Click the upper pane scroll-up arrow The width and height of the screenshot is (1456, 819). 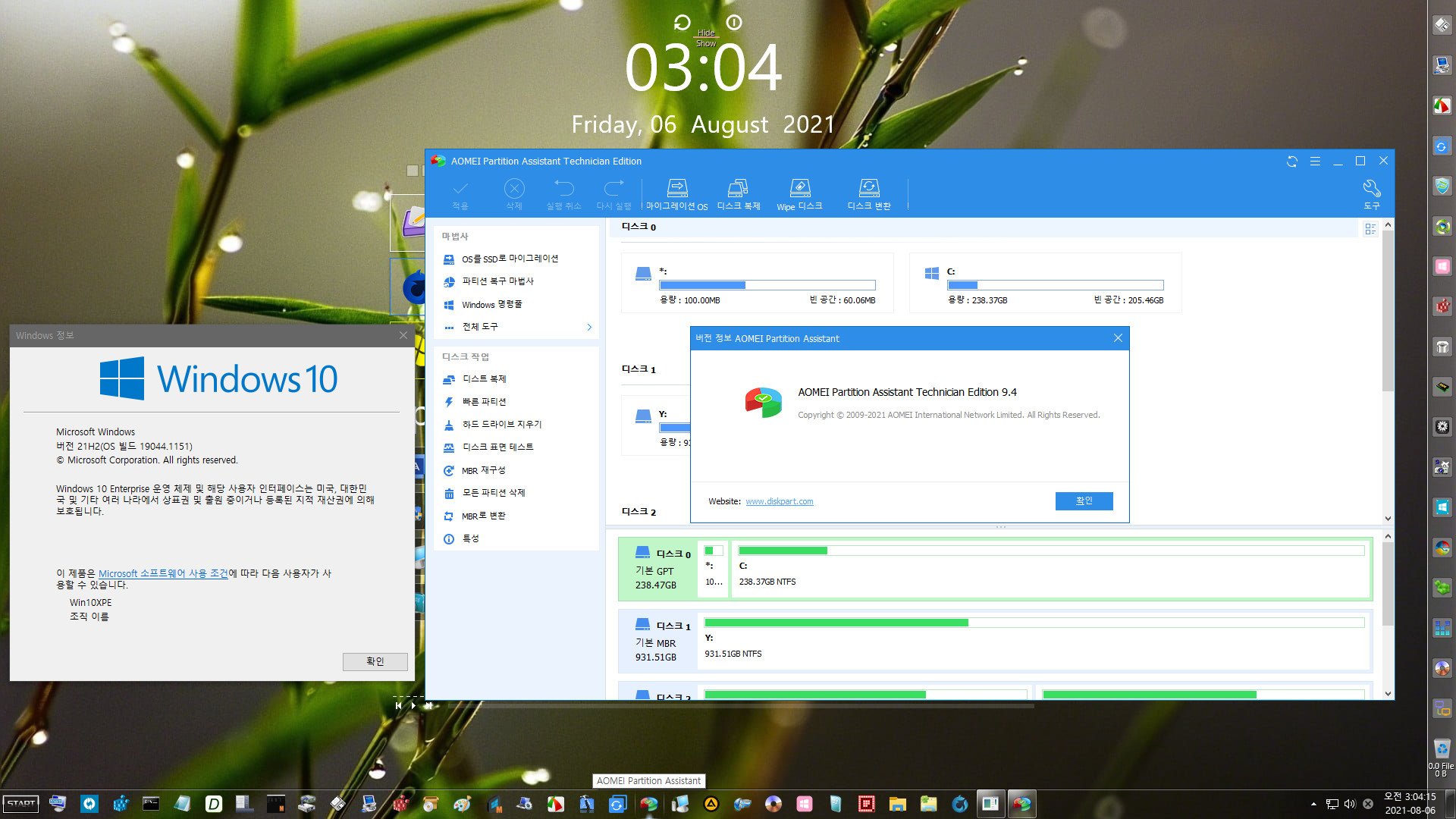tap(1388, 225)
